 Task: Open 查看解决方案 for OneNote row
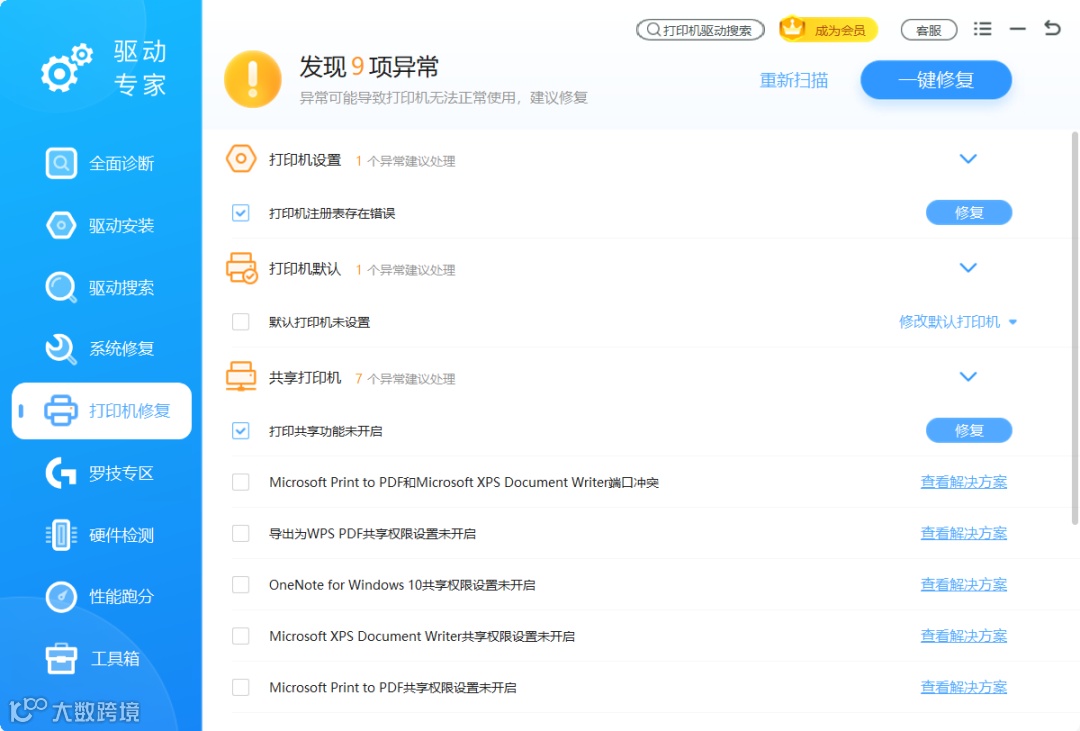(964, 585)
